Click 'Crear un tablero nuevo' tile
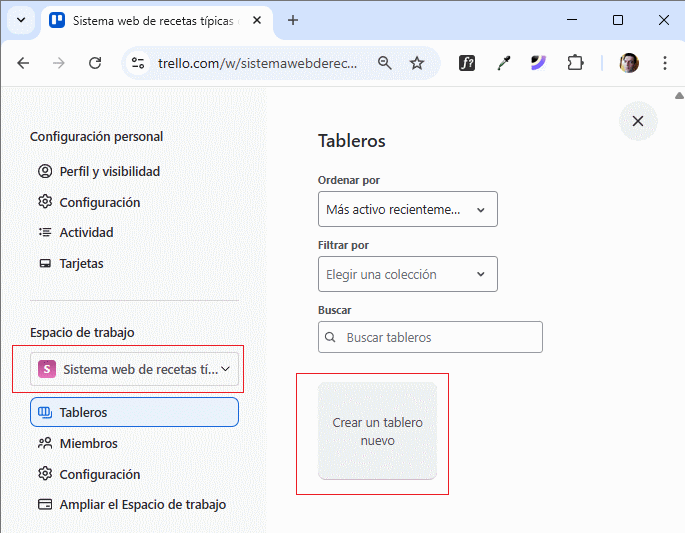 377,431
